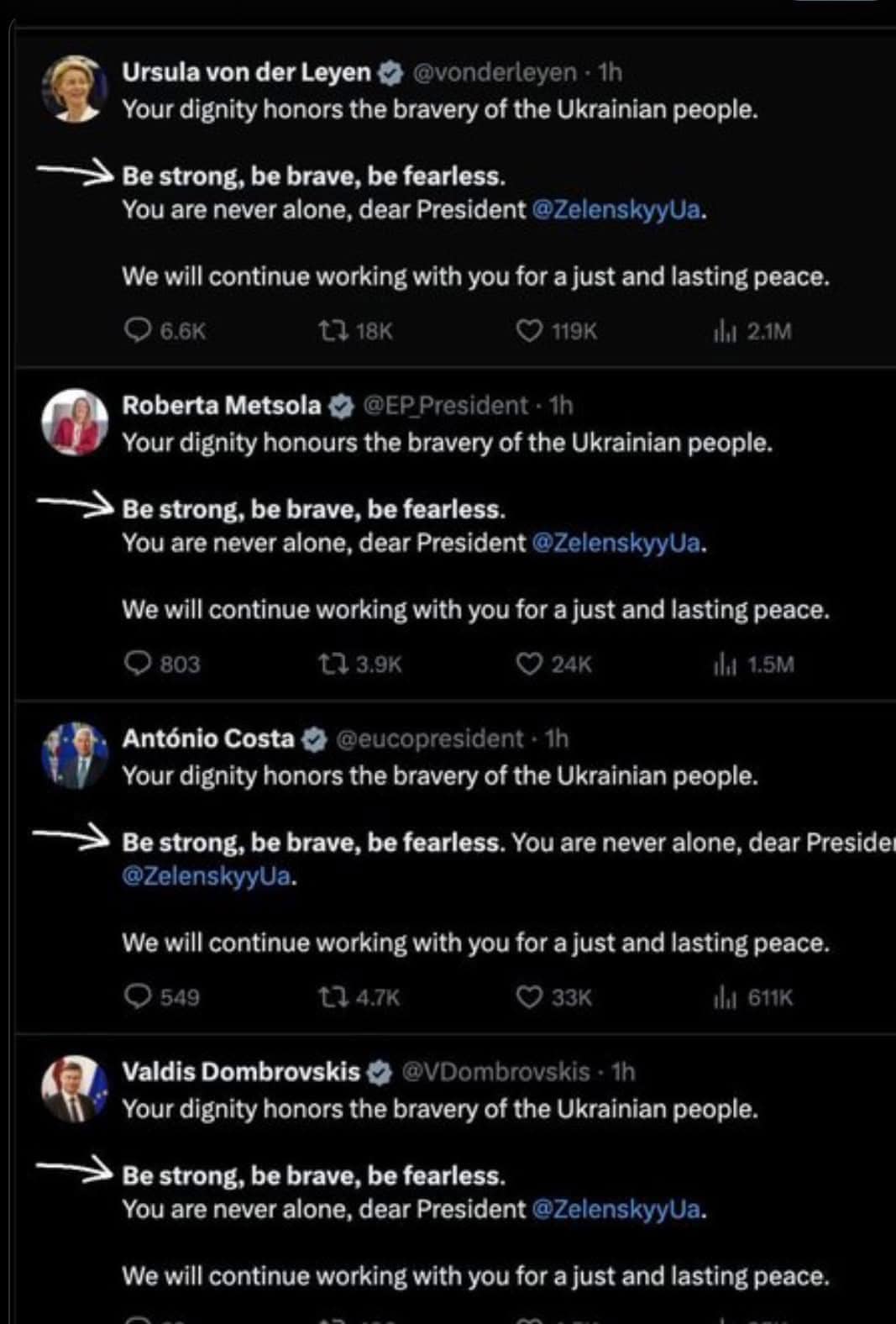Like Ursula von der Leyen's post

tap(529, 331)
